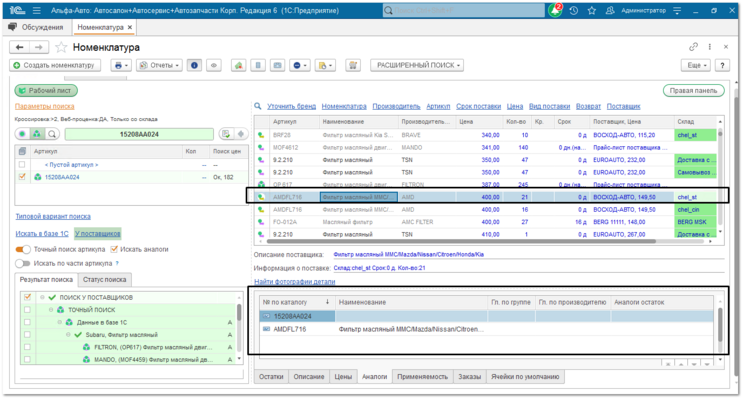Click the magnifier icon near article field

52,134
